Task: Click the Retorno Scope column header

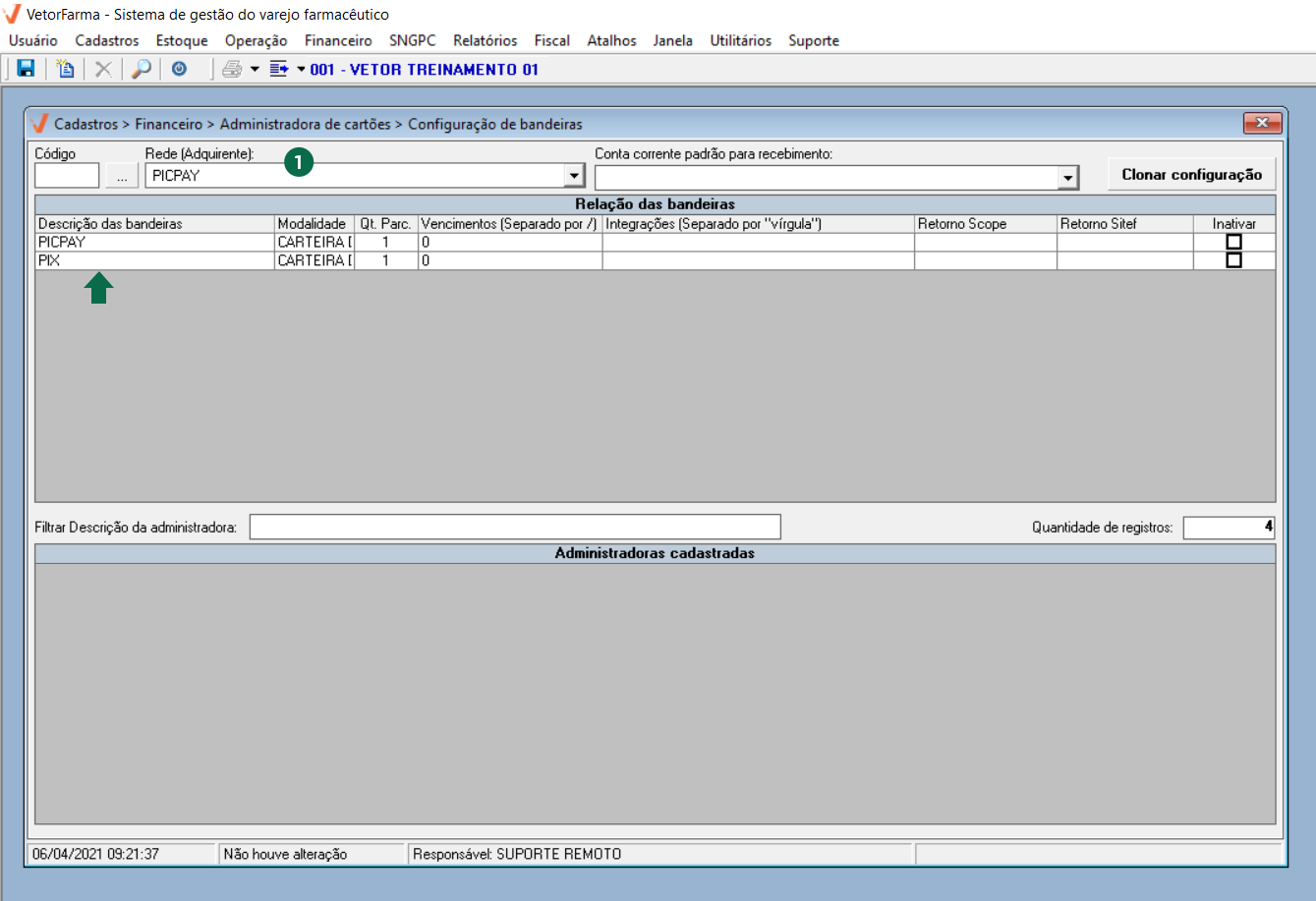Action: click(986, 224)
